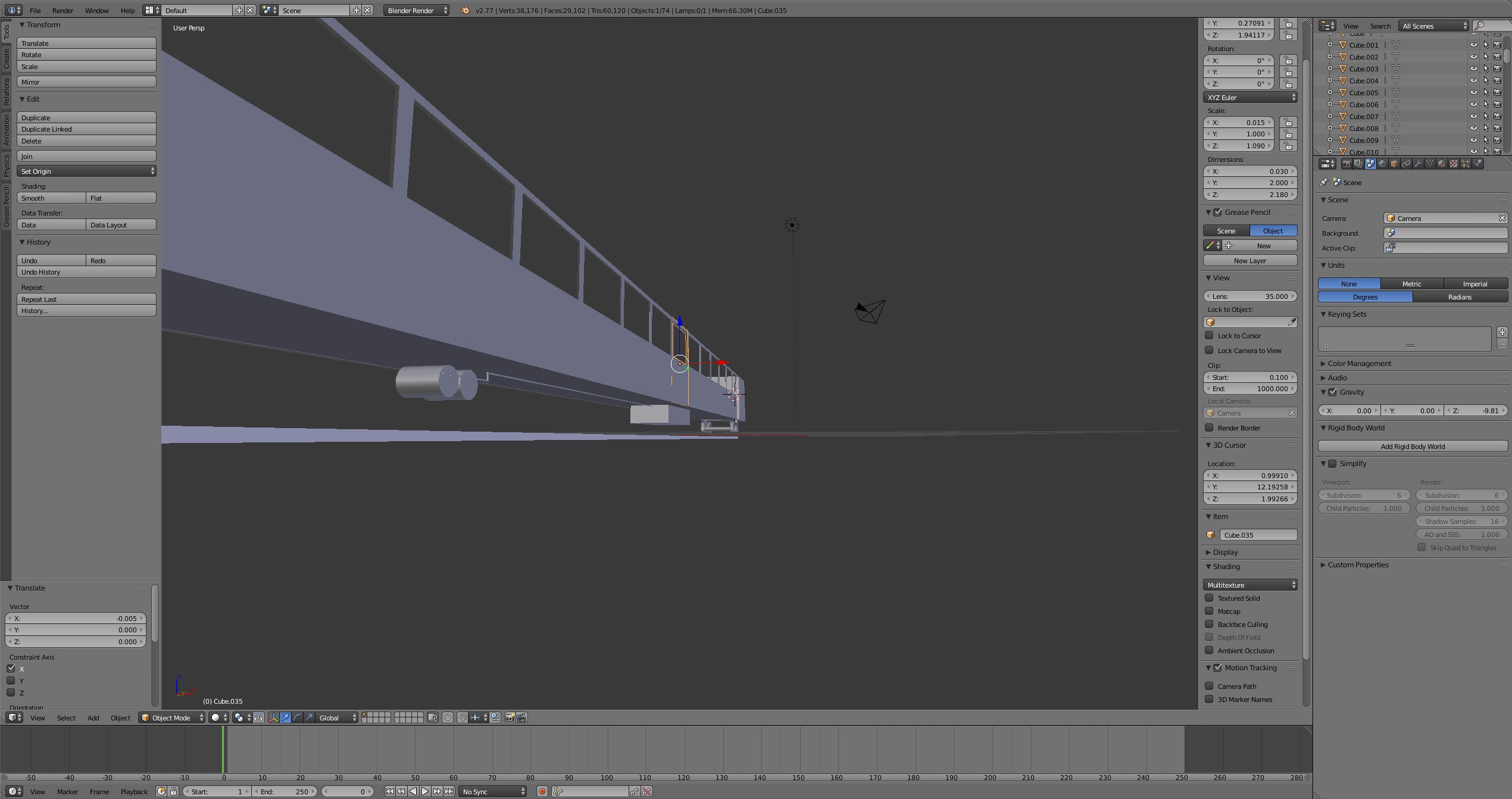Open the Modifiers tab (wrench icon)
The height and width of the screenshot is (799, 1512).
[1418, 164]
